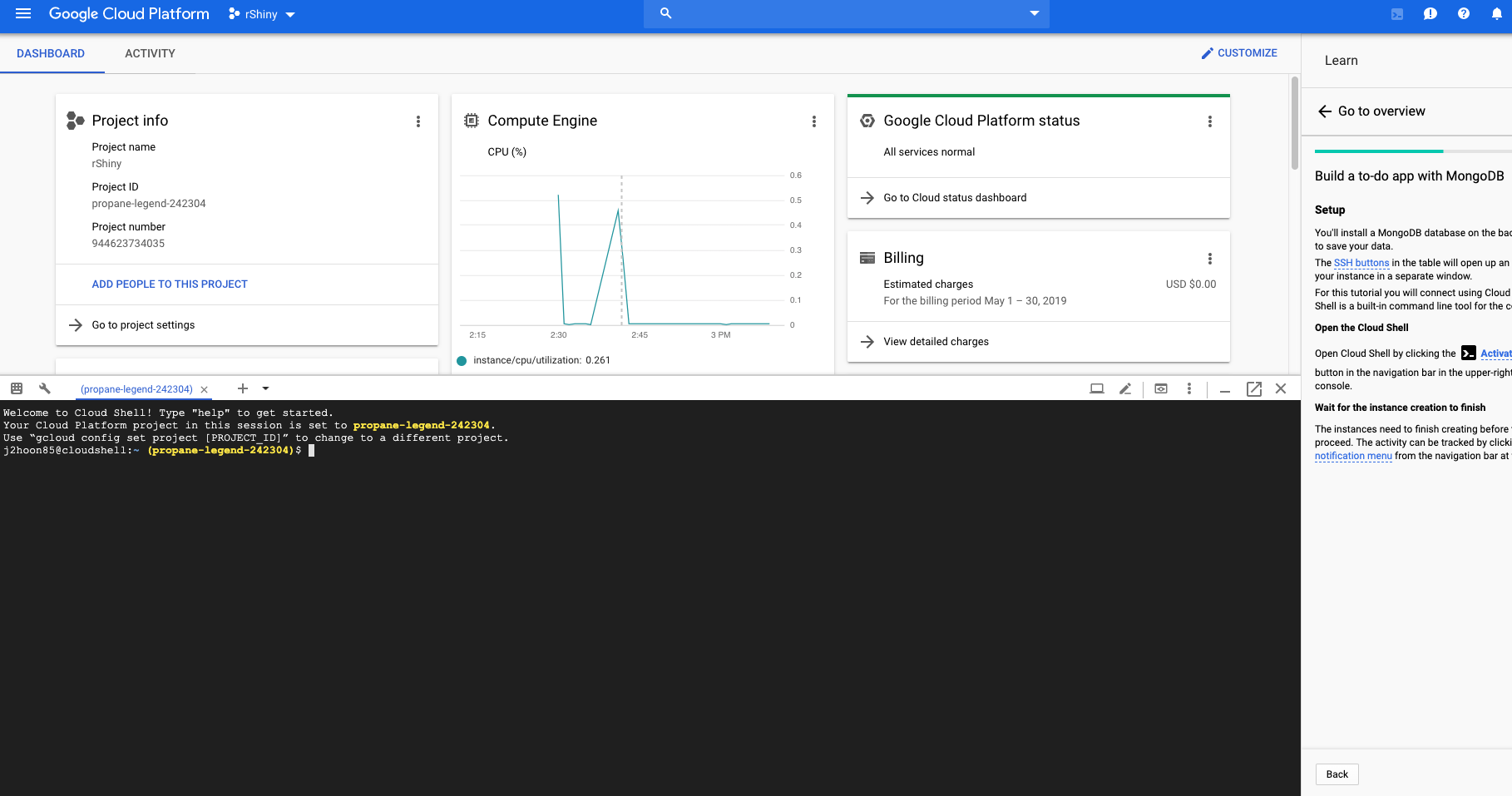Click the tutorial progress bar

1413,151
